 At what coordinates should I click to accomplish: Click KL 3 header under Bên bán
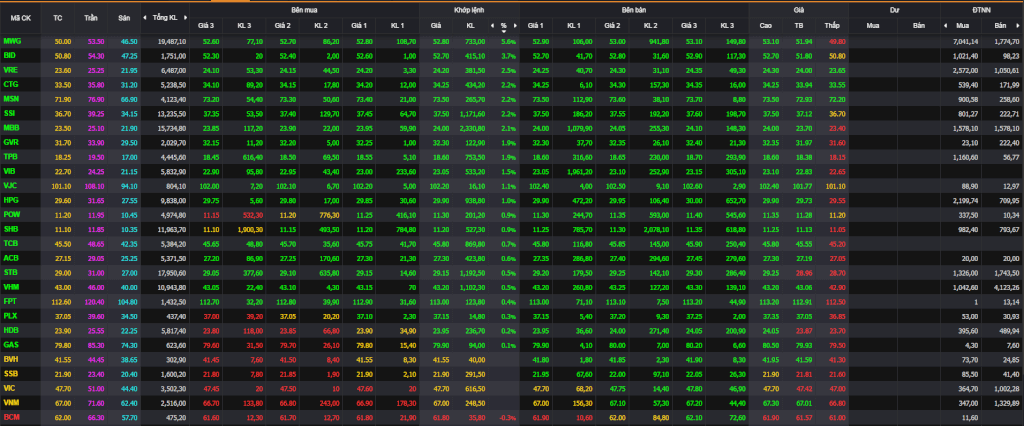click(x=728, y=25)
